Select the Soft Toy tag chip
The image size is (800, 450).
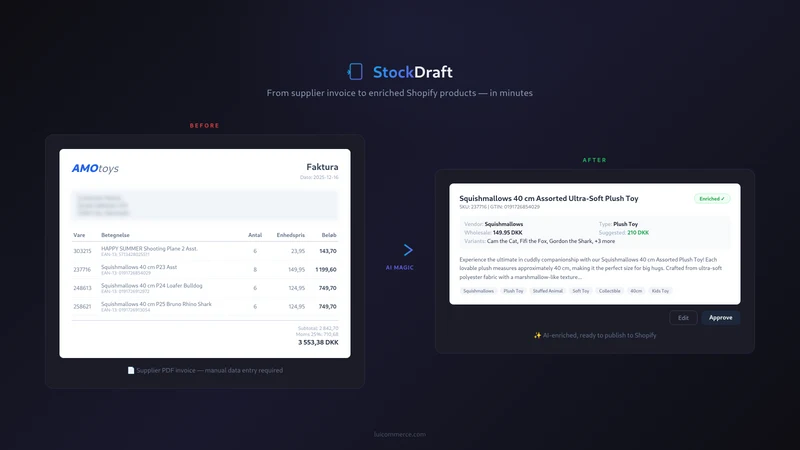[x=581, y=291]
